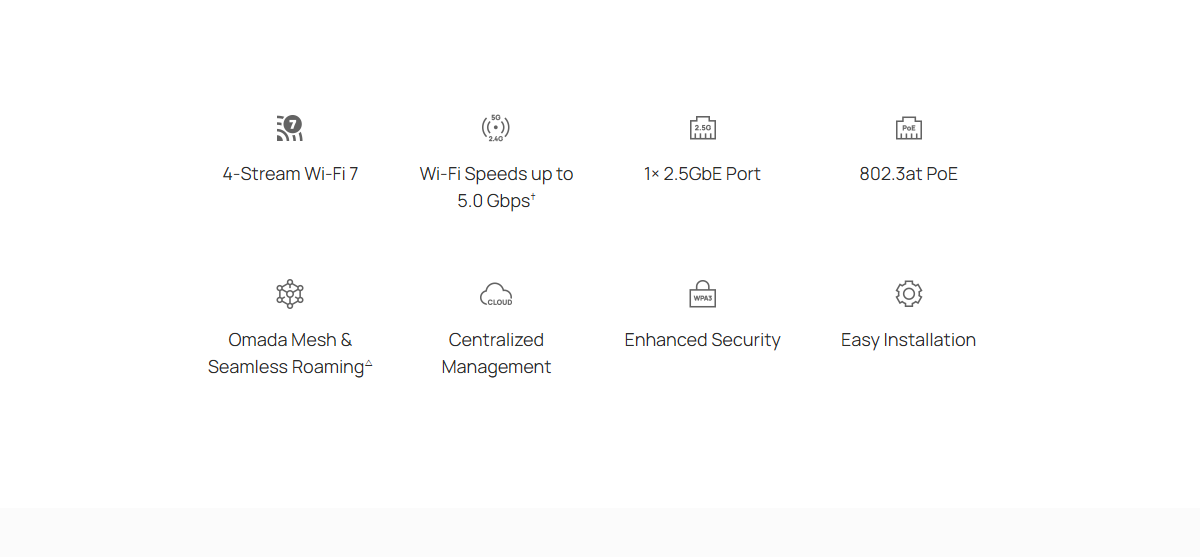The height and width of the screenshot is (557, 1200).
Task: Click the light gray band at page bottom
Action: pos(600,532)
